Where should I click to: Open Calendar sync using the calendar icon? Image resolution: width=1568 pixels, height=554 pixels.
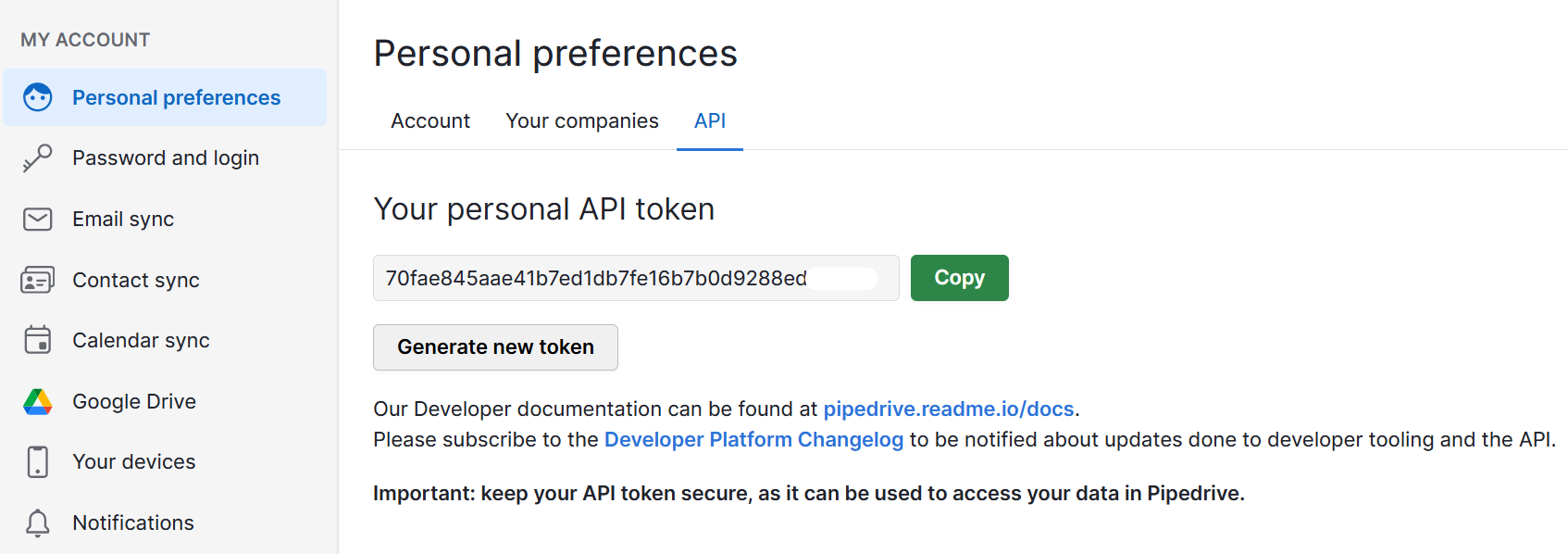[37, 340]
